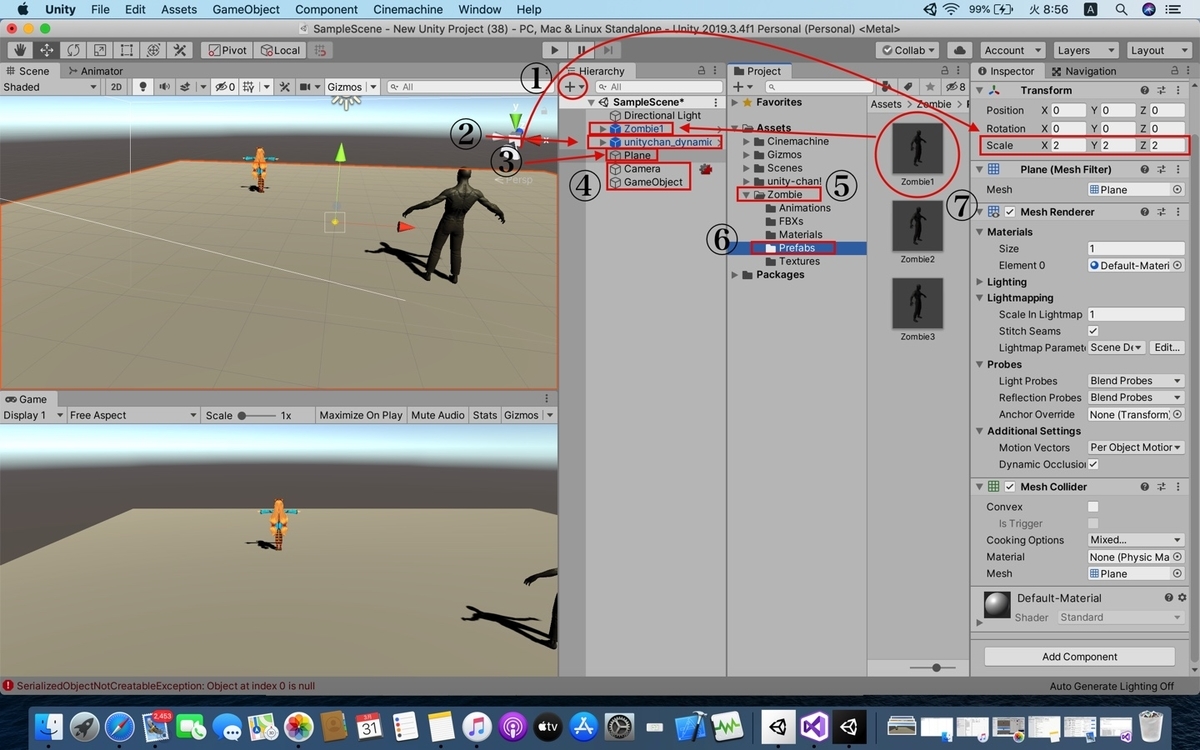Open the Component menu
This screenshot has height=750, width=1200.
(326, 9)
